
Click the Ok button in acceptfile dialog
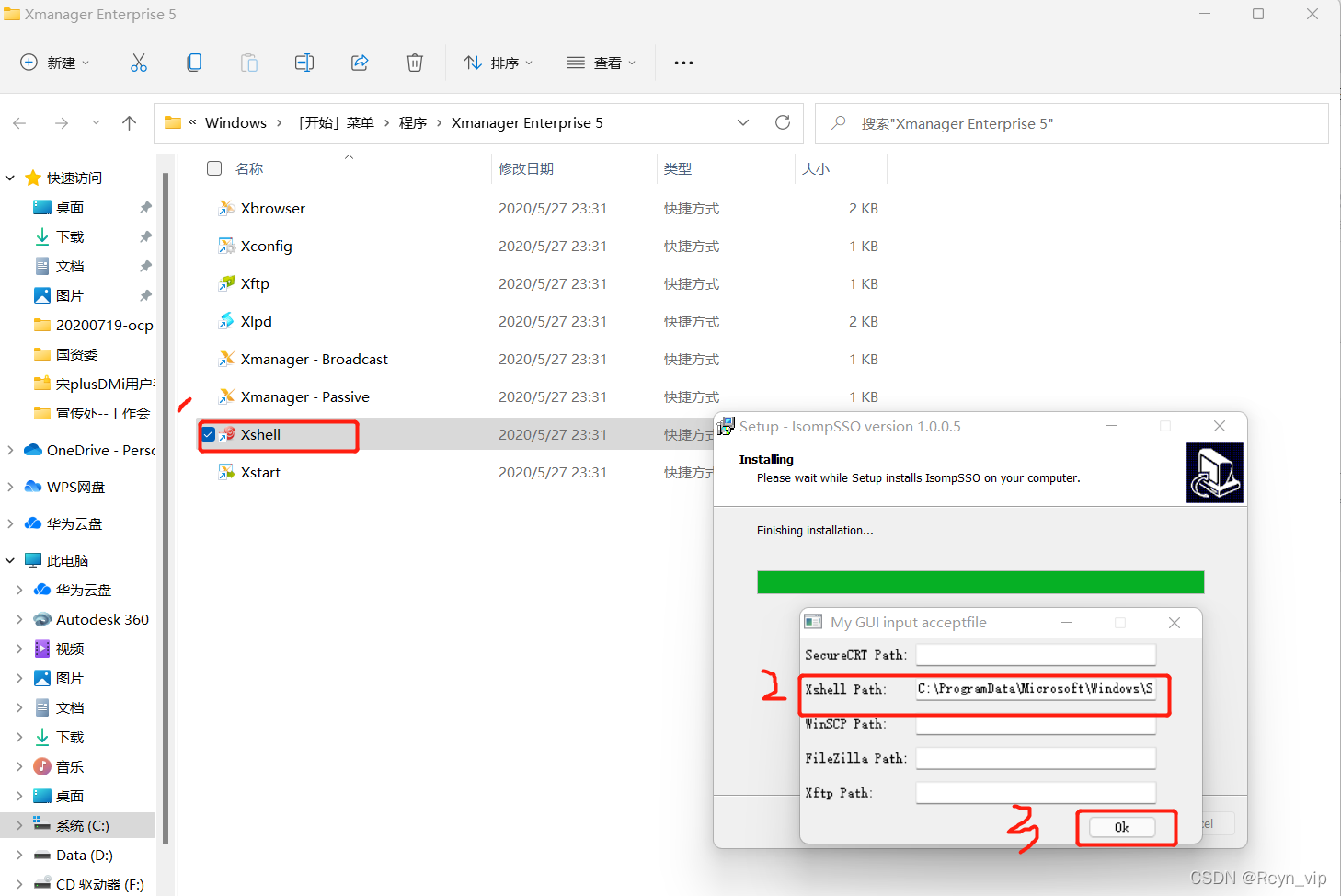pyautogui.click(x=1122, y=827)
